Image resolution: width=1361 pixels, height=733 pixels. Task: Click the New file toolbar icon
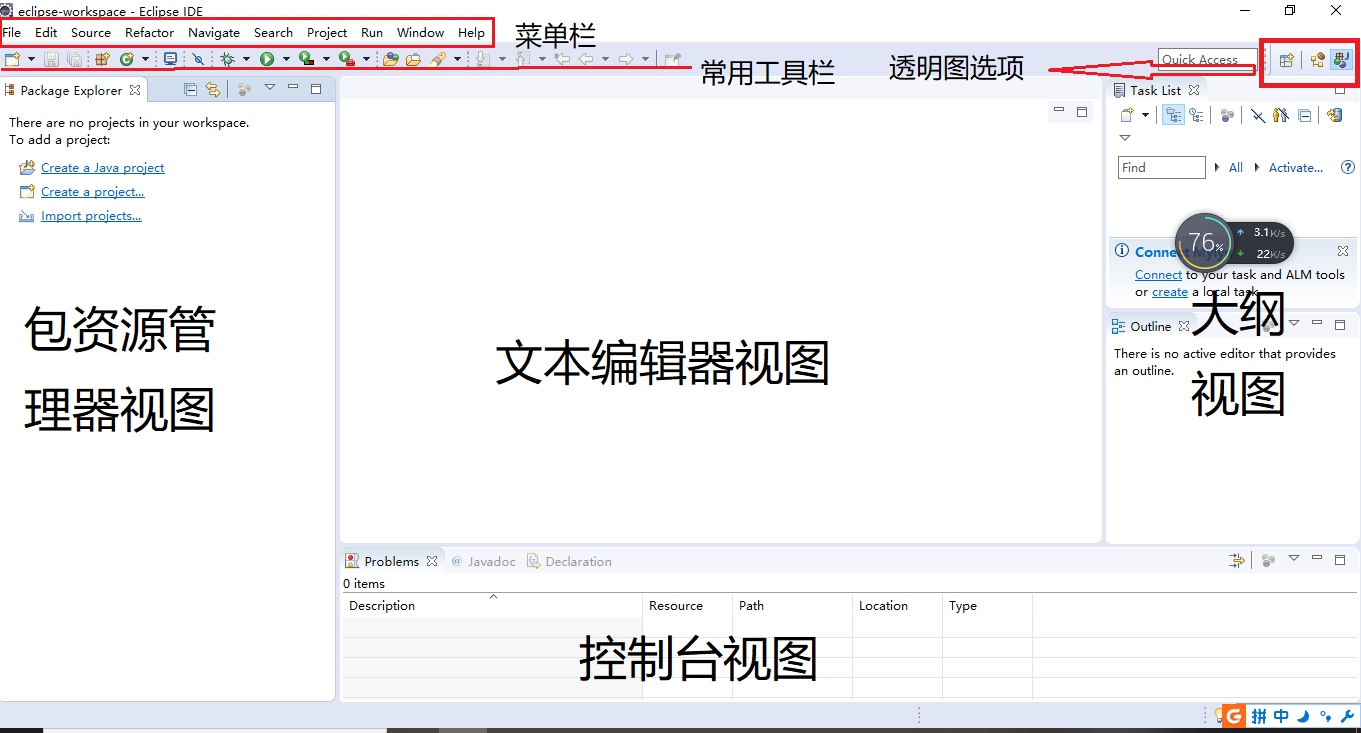click(x=12, y=59)
